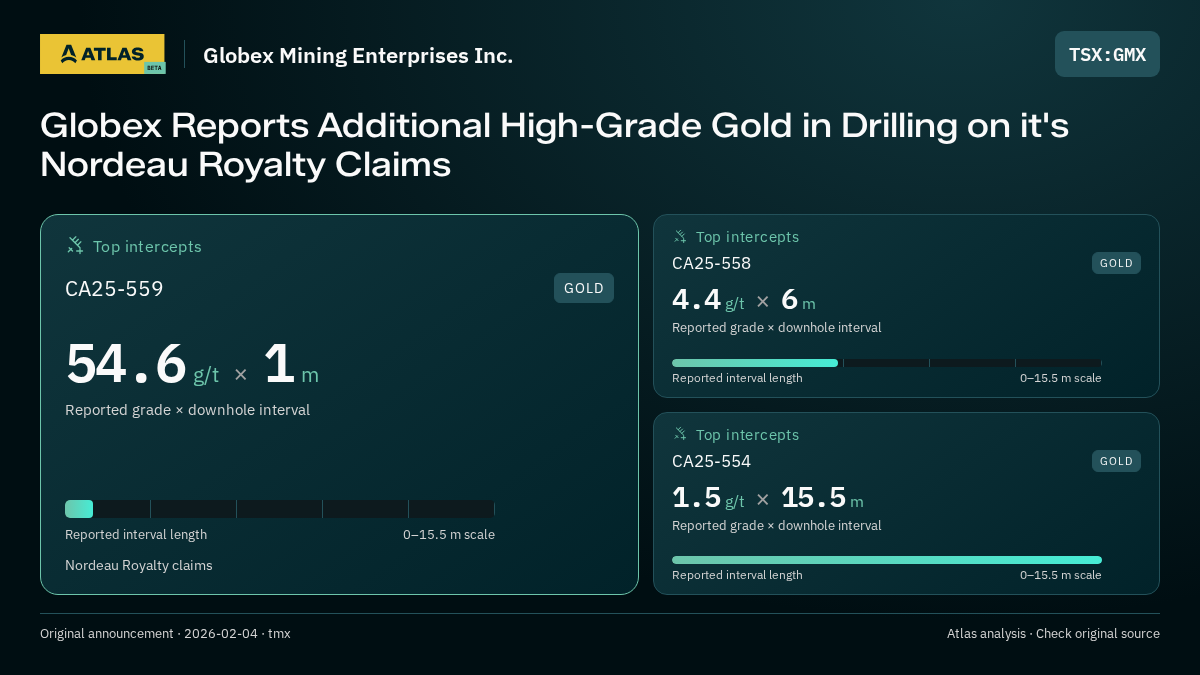The image size is (1200, 675).
Task: Click the 6 m interval value
Action: point(798,300)
